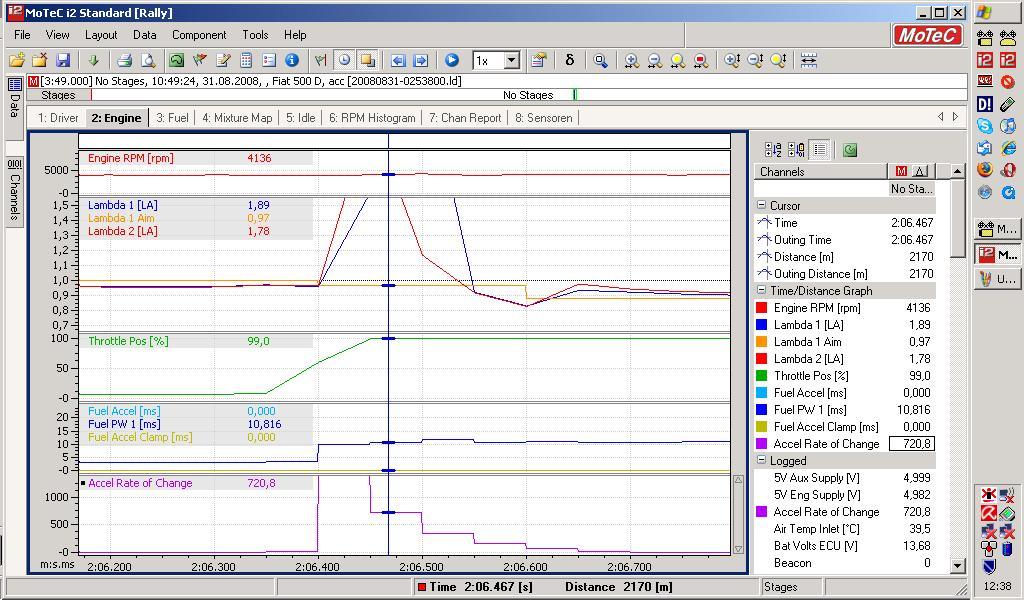Toggle the list view button in Channels panel
Screen dimensions: 1024x600
coord(820,150)
